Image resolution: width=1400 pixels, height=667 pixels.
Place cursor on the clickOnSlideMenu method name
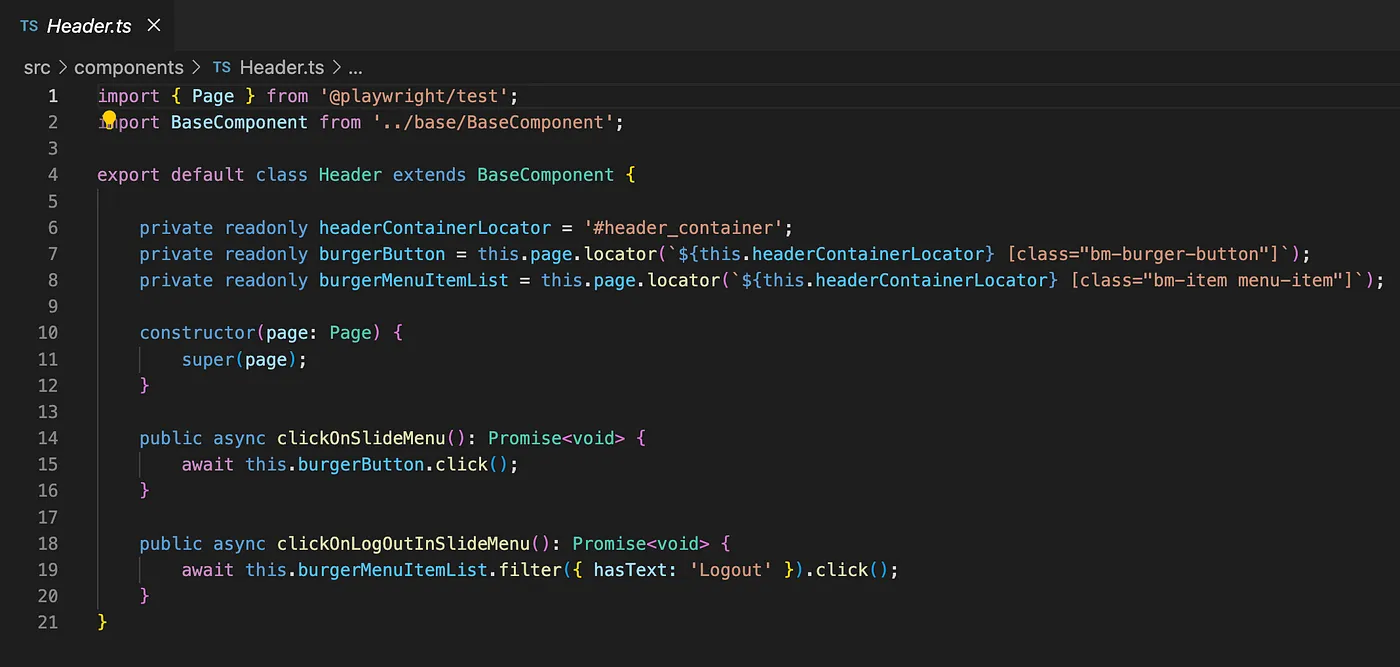coord(361,438)
